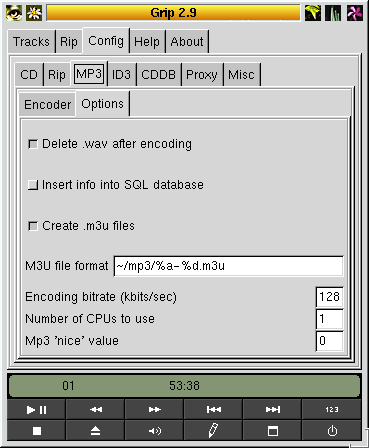
Task: Toggle the 123 track display button
Action: [x=332, y=409]
